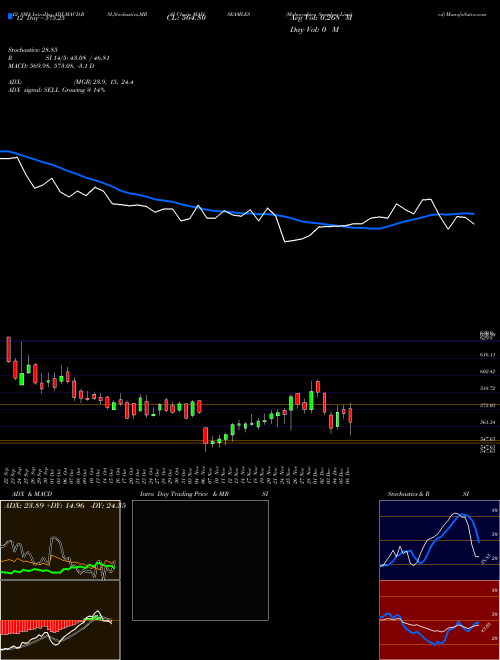
Task: Click the 'CL: 564.80' closing price text
Action: coord(186,18)
